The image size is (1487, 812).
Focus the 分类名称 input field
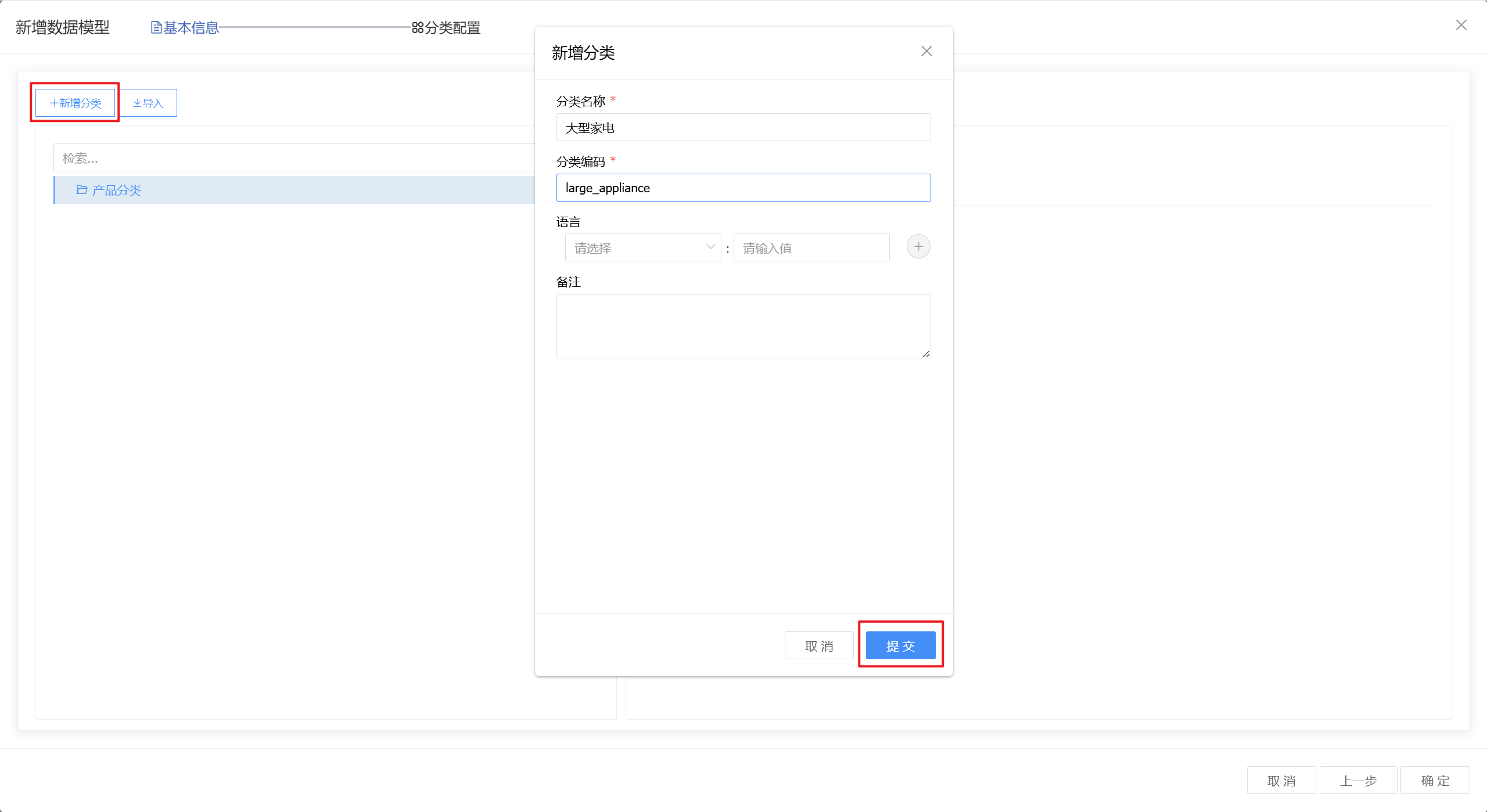point(743,128)
